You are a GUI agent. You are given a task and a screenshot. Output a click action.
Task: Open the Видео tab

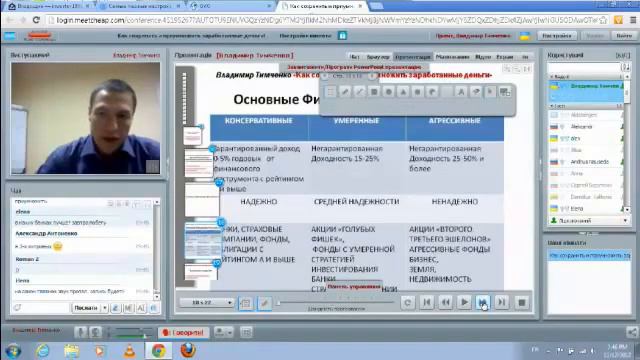(483, 57)
